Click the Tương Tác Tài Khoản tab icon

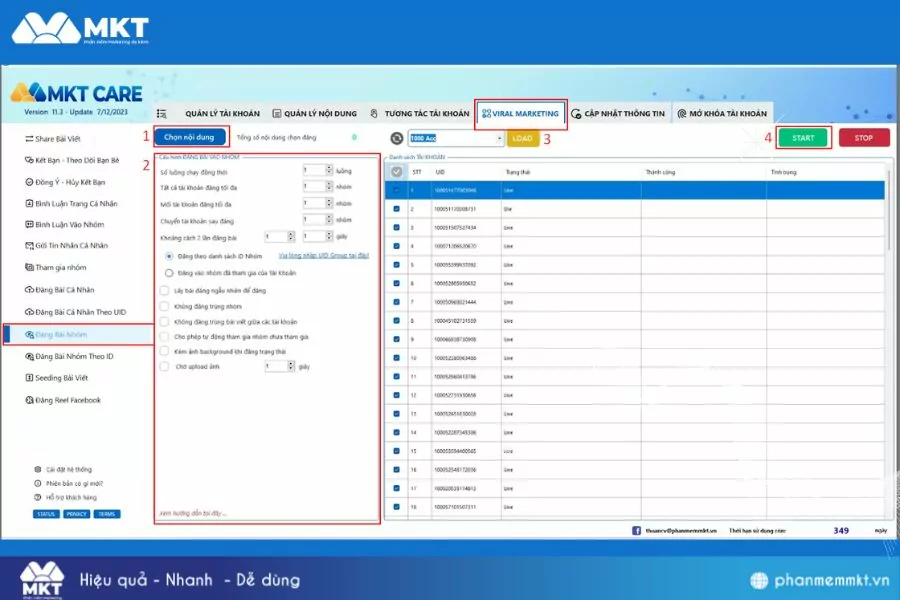(x=374, y=114)
